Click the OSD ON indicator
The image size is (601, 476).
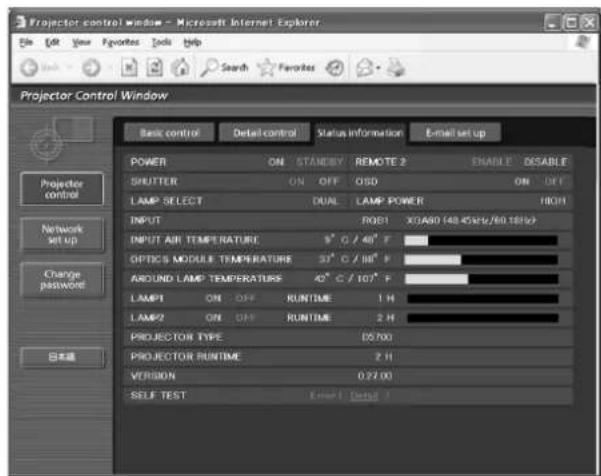tap(522, 182)
